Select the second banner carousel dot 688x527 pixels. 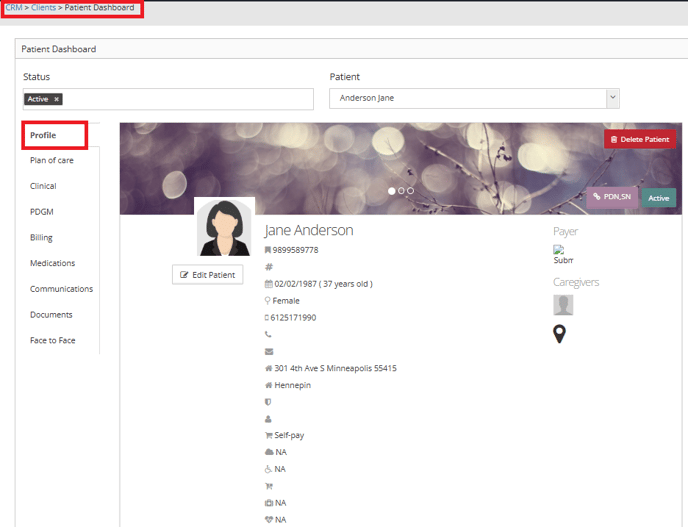tap(401, 191)
